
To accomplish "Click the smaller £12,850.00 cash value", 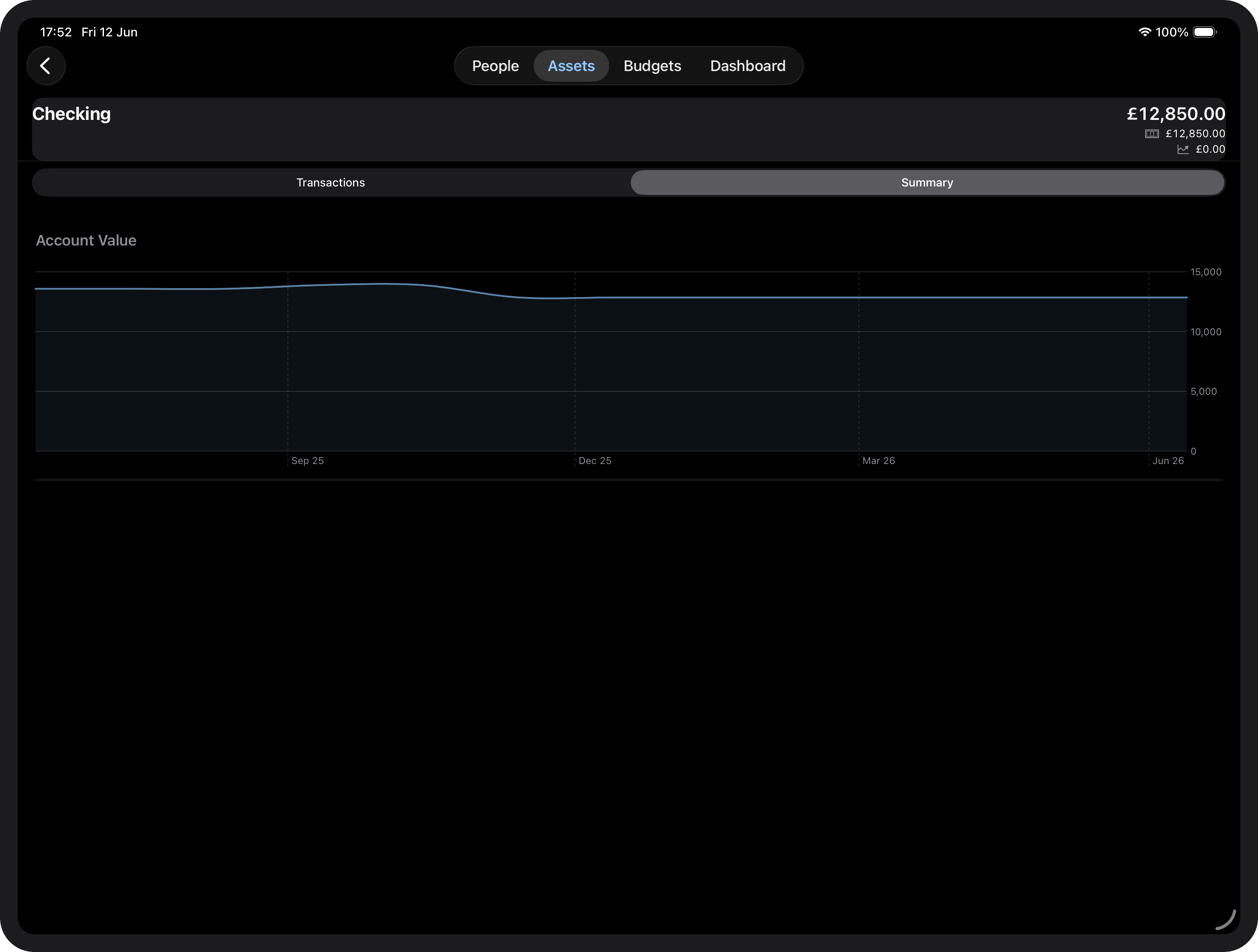I will (x=1195, y=134).
